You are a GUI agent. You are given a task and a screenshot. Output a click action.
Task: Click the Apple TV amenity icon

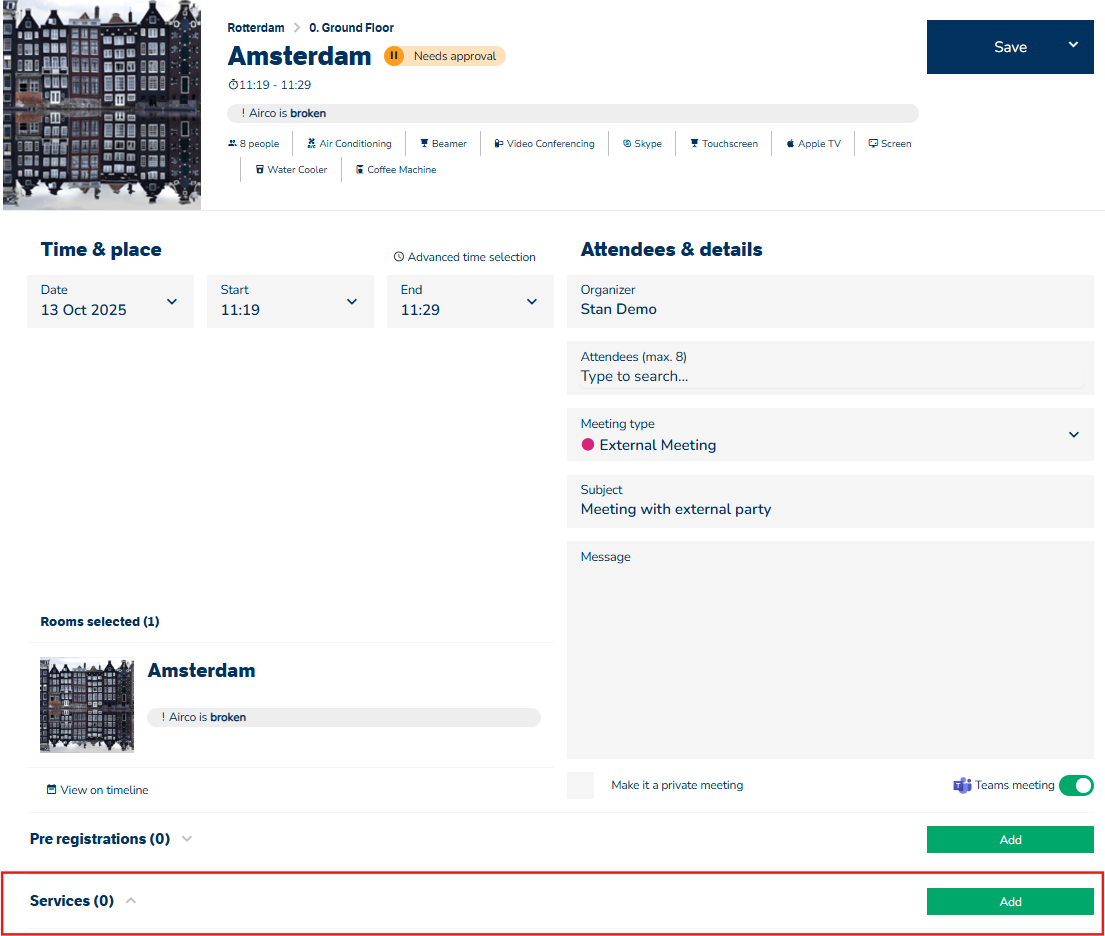pos(790,144)
